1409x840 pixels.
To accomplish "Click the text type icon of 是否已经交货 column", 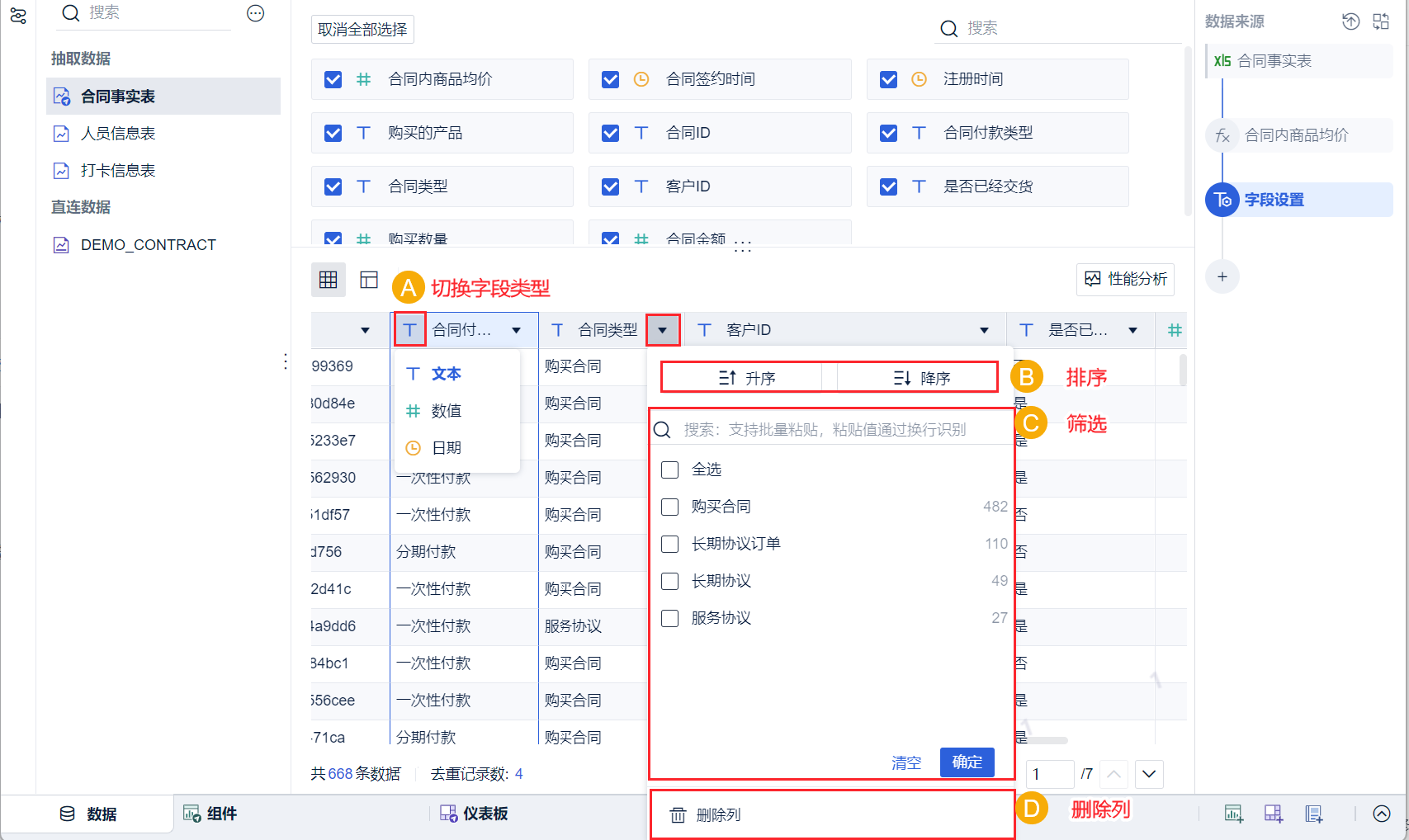I will click(x=1027, y=330).
